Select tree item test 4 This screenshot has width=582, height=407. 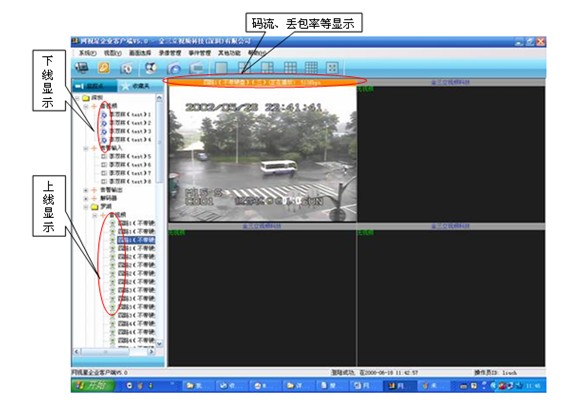pyautogui.click(x=130, y=140)
